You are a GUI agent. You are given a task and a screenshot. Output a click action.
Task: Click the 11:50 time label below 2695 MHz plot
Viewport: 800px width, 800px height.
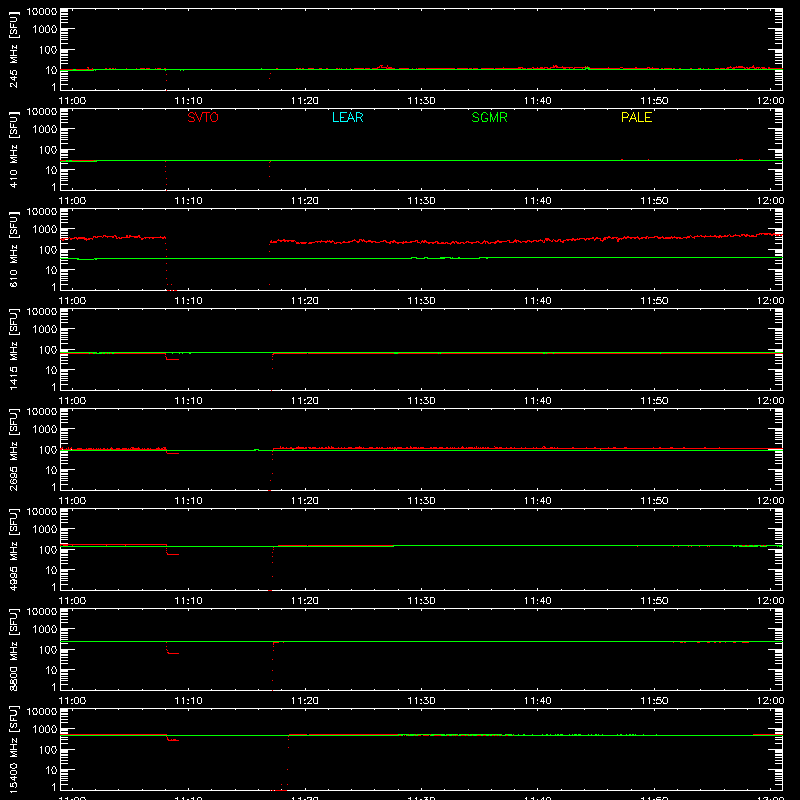point(654,501)
